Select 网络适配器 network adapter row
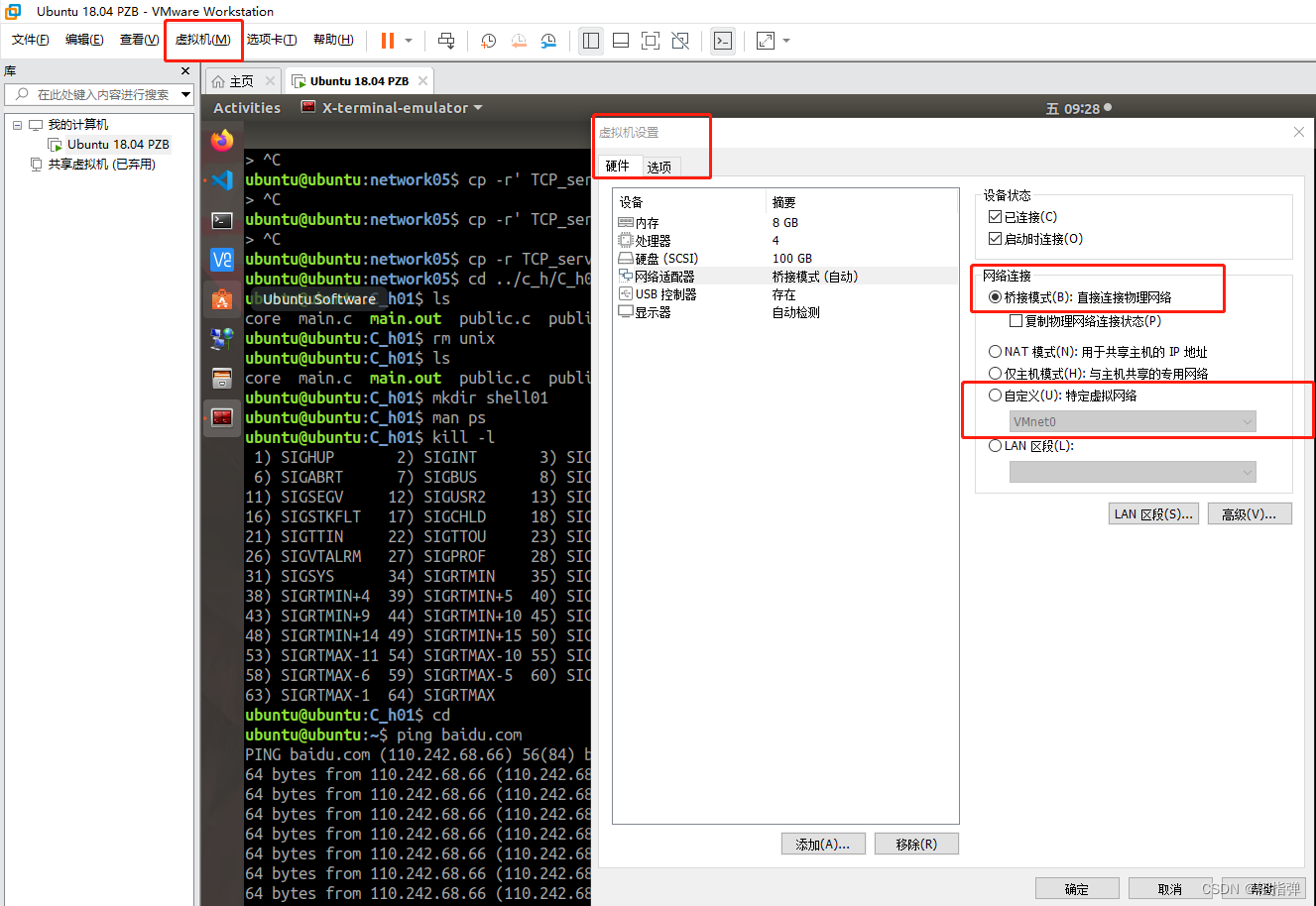Viewport: 1316px width, 906px height. pos(785,277)
